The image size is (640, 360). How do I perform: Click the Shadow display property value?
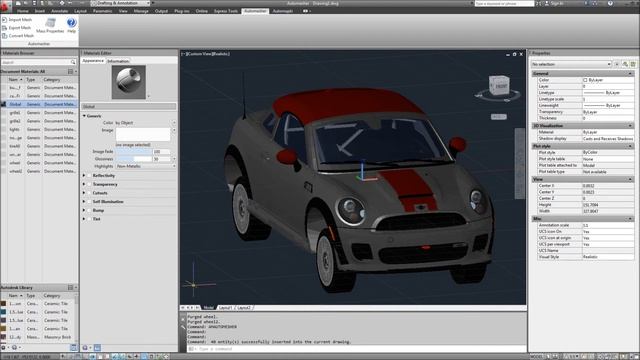click(x=608, y=139)
